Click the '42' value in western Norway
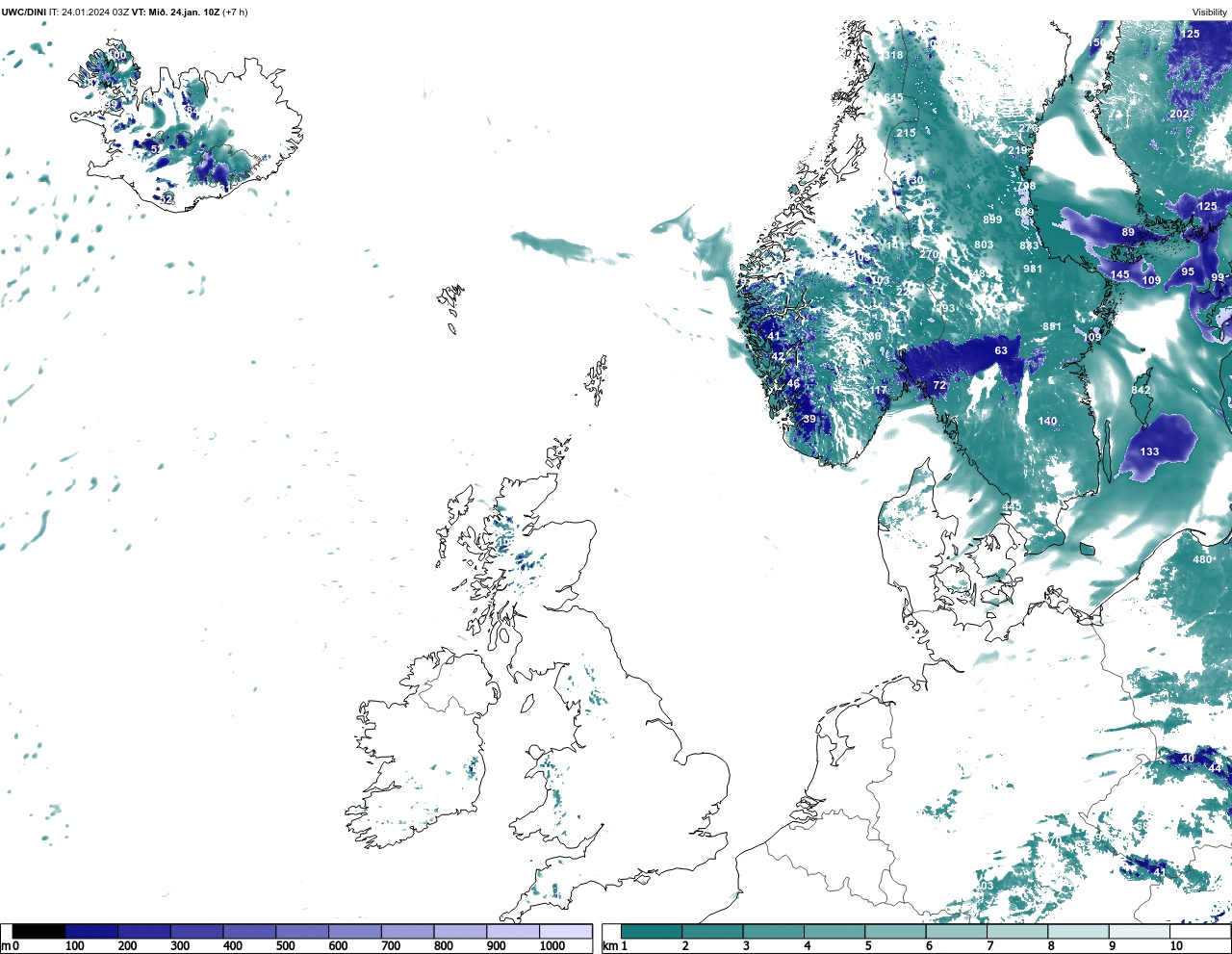 tap(778, 356)
